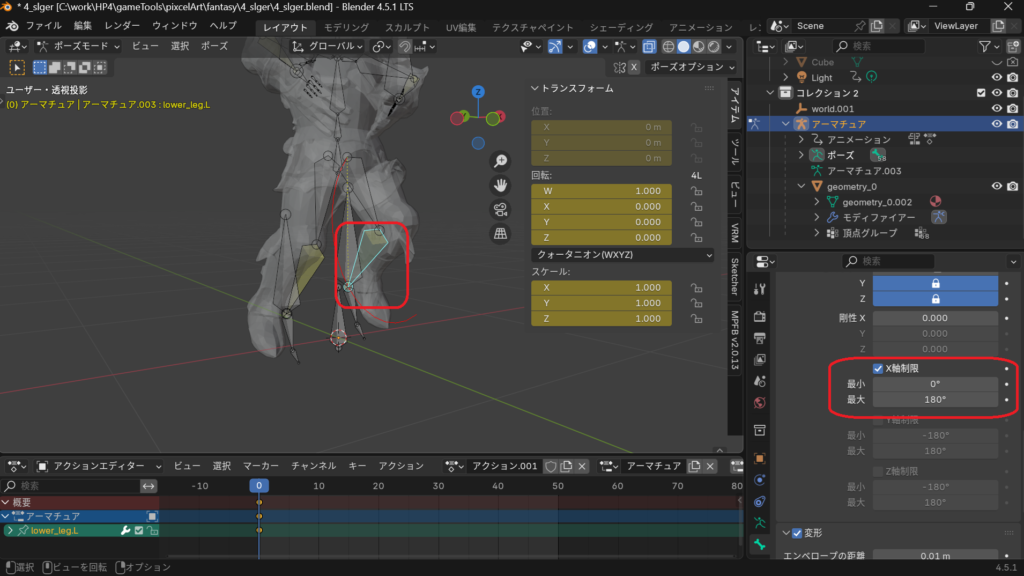Open the ポーズモード mode dropdown
Screen dimensions: 1024x576
(x=78, y=46)
